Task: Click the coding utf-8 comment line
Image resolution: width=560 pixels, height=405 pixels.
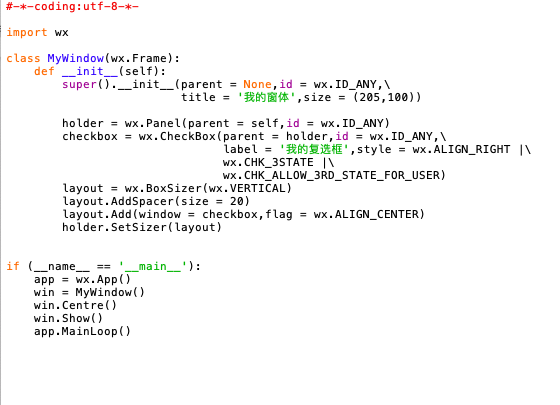Action: coord(72,6)
